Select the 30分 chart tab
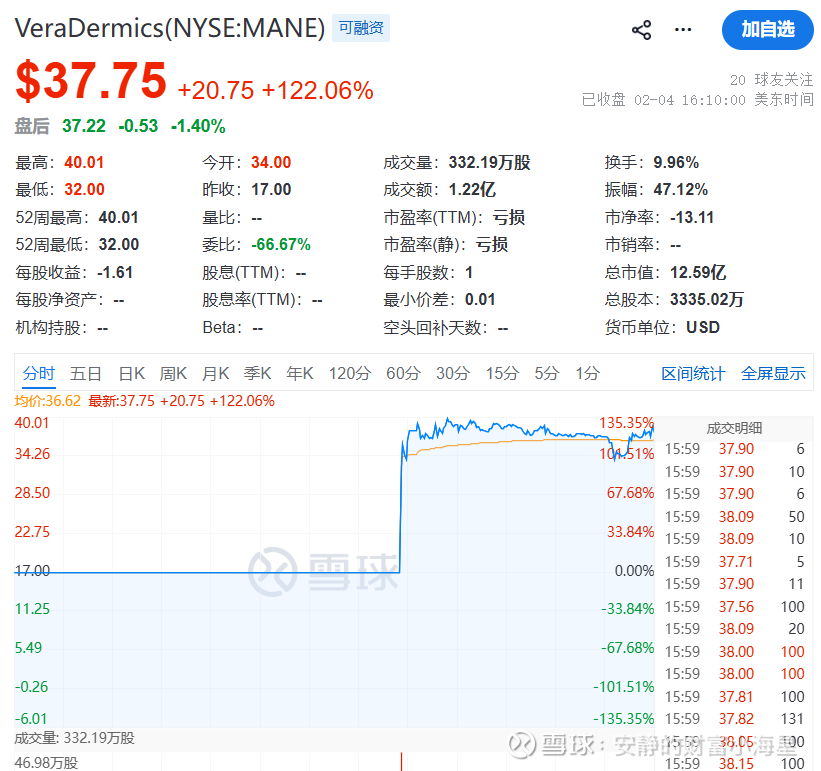Viewport: 821px width, 771px height. tap(453, 373)
